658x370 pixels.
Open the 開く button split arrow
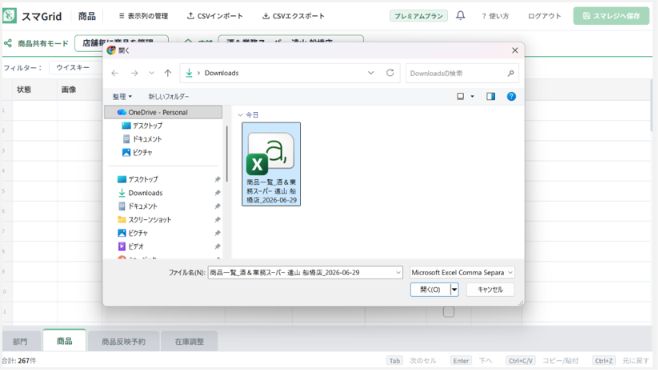pyautogui.click(x=454, y=289)
